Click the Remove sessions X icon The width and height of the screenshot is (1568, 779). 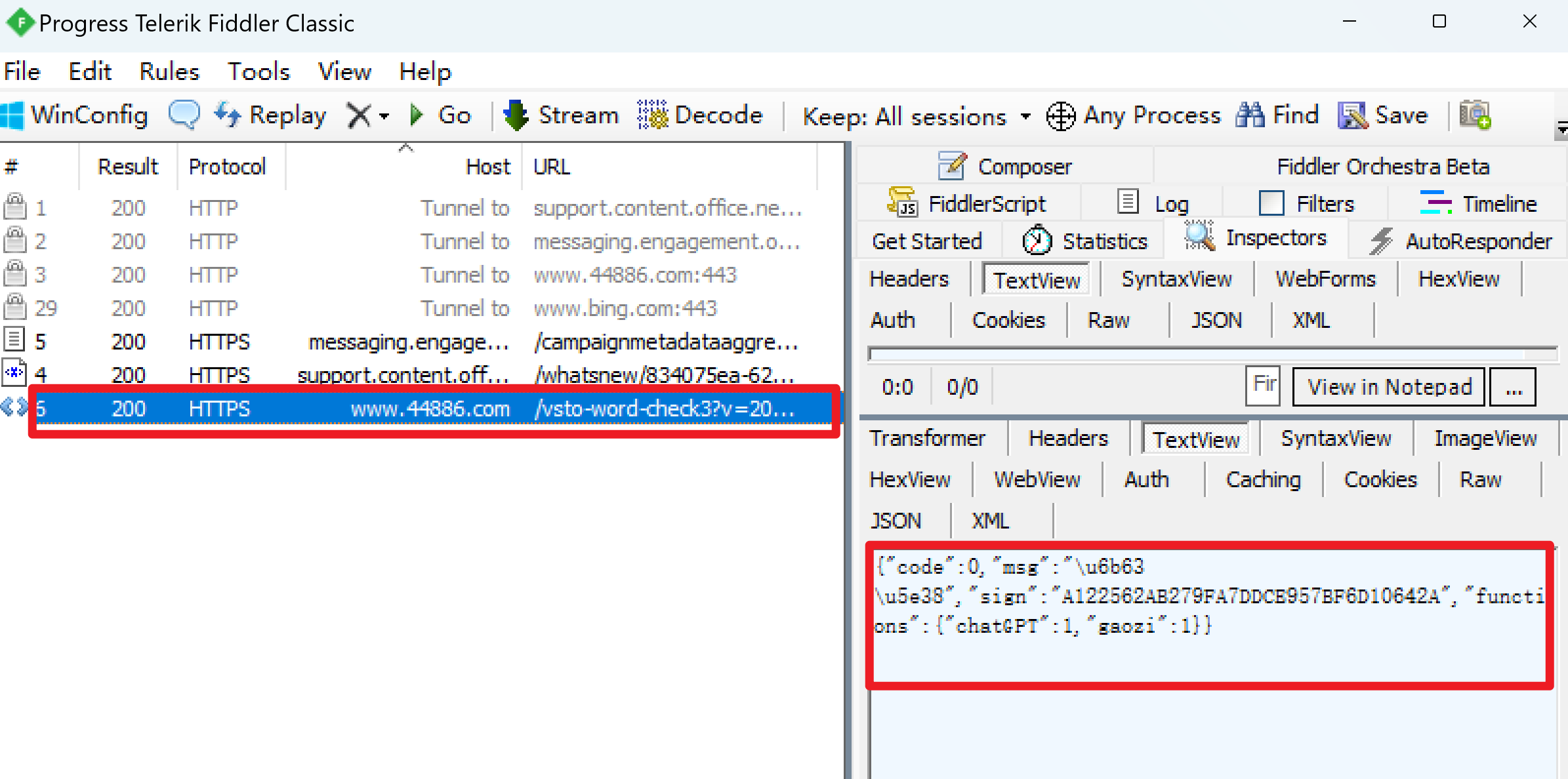[x=359, y=115]
